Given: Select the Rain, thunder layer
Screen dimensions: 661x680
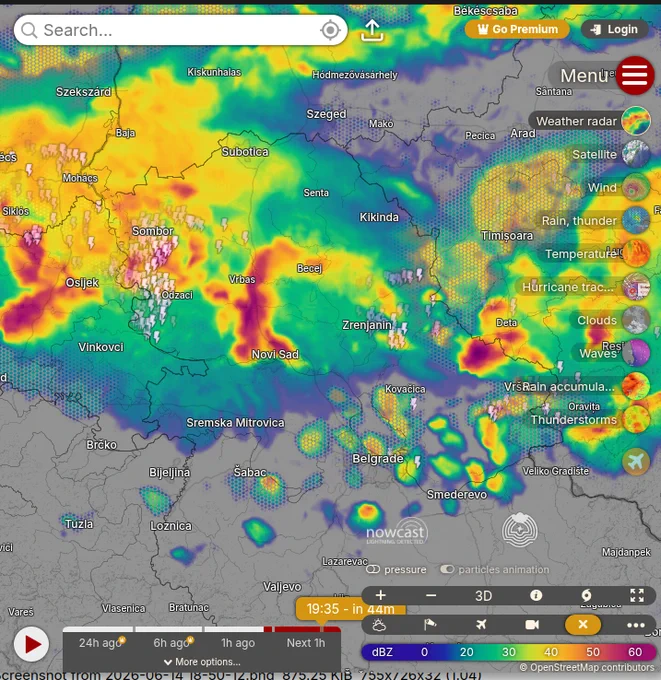Looking at the screenshot, I should click(x=635, y=220).
